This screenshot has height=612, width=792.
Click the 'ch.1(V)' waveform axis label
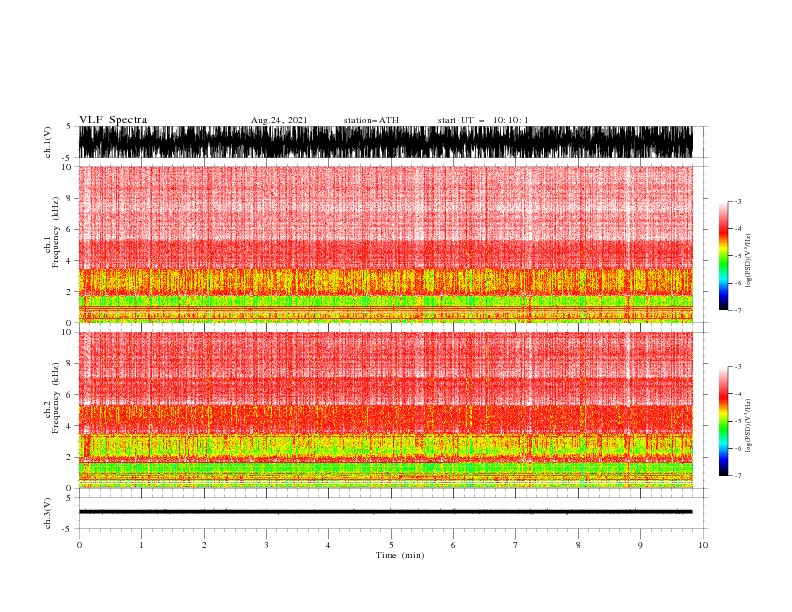click(x=48, y=142)
